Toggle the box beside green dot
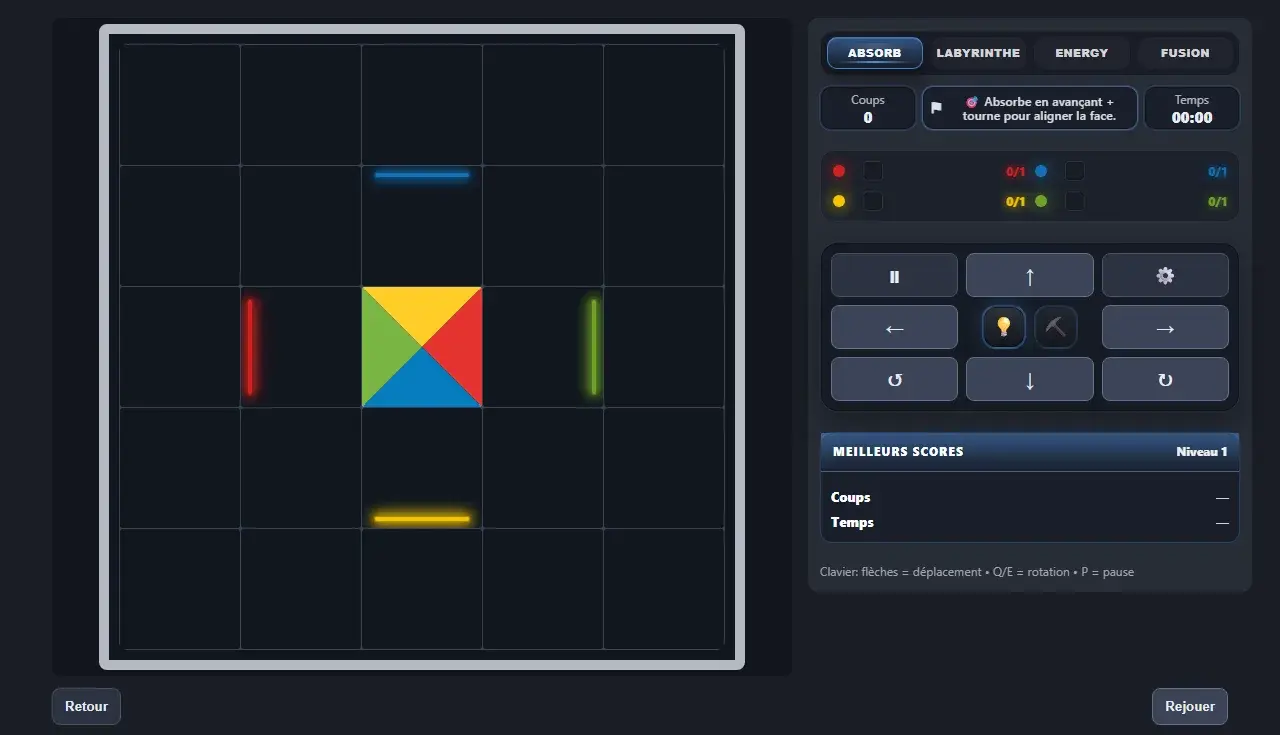Image resolution: width=1280 pixels, height=735 pixels. pyautogui.click(x=1074, y=201)
